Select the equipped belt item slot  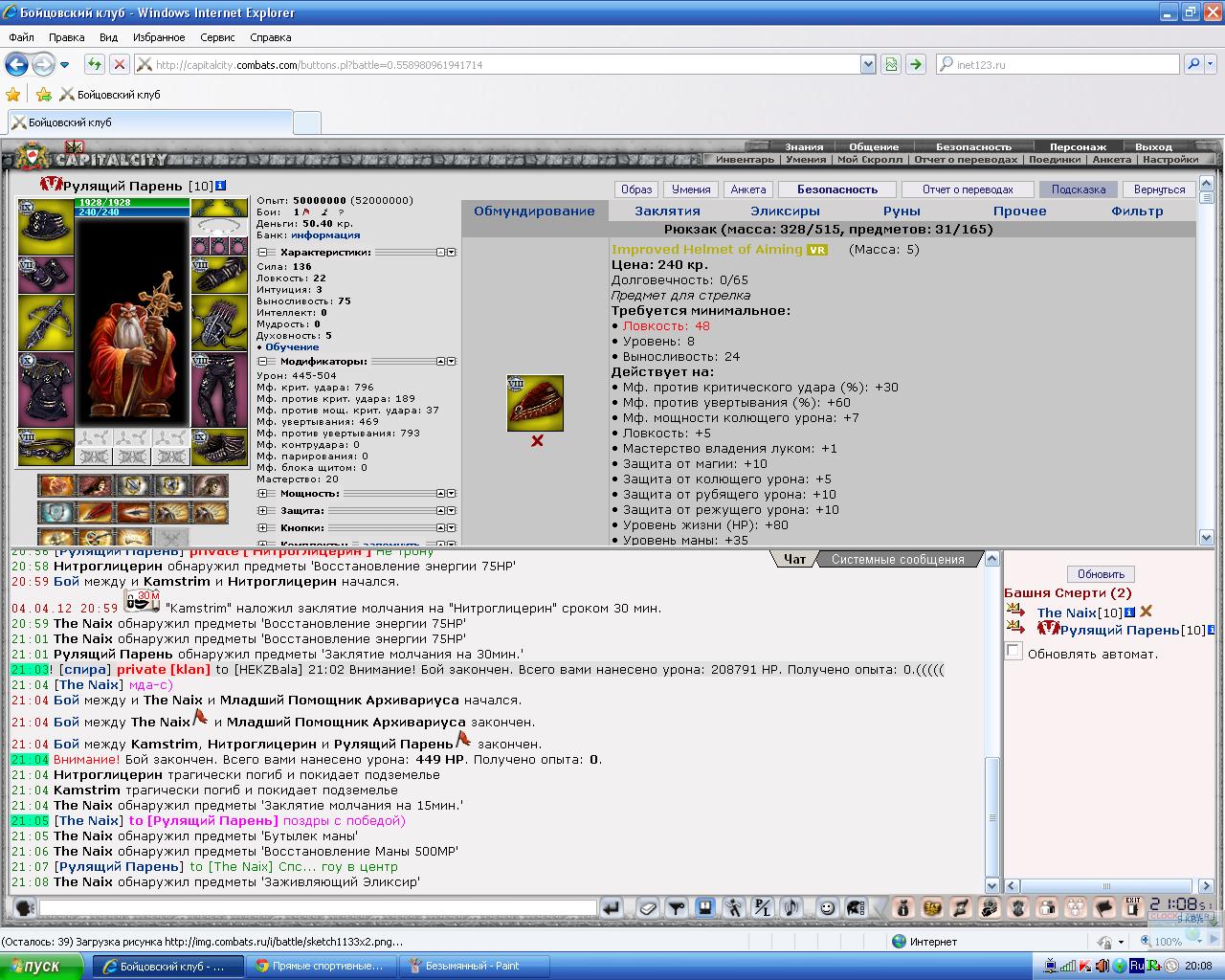pyautogui.click(x=46, y=447)
